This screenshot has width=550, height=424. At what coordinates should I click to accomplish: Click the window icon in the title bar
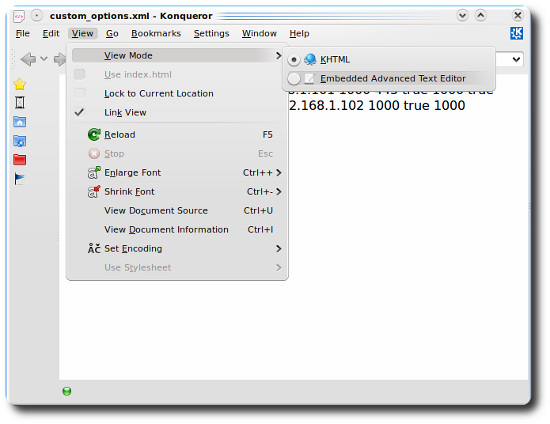(19, 16)
